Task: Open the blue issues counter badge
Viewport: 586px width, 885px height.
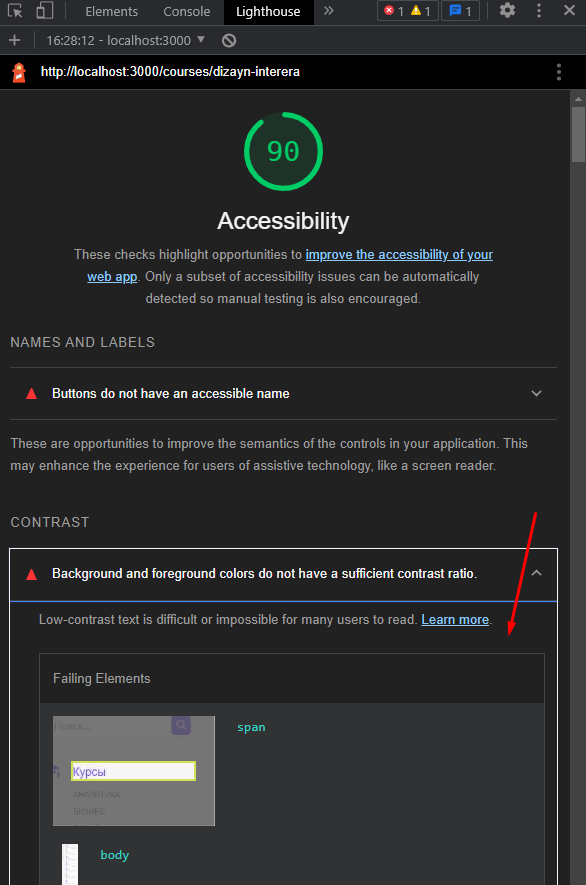Action: [460, 11]
